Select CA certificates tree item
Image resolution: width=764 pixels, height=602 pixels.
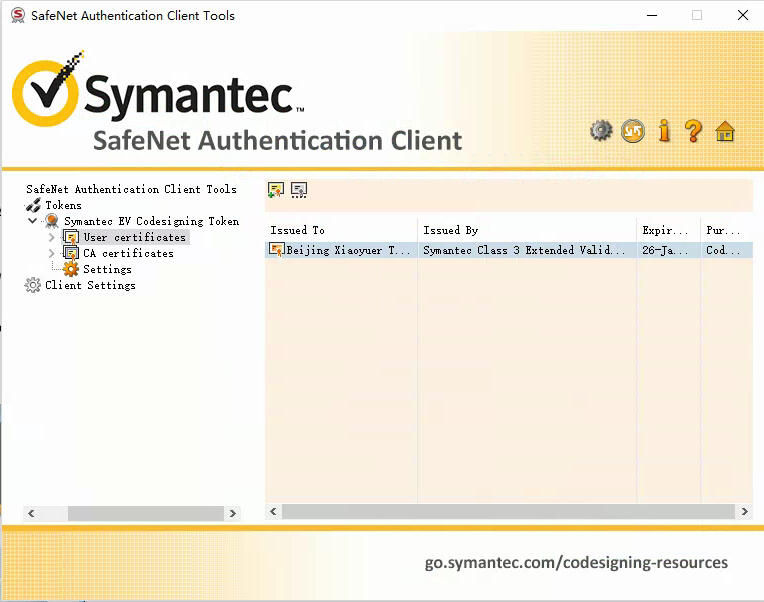click(x=128, y=253)
